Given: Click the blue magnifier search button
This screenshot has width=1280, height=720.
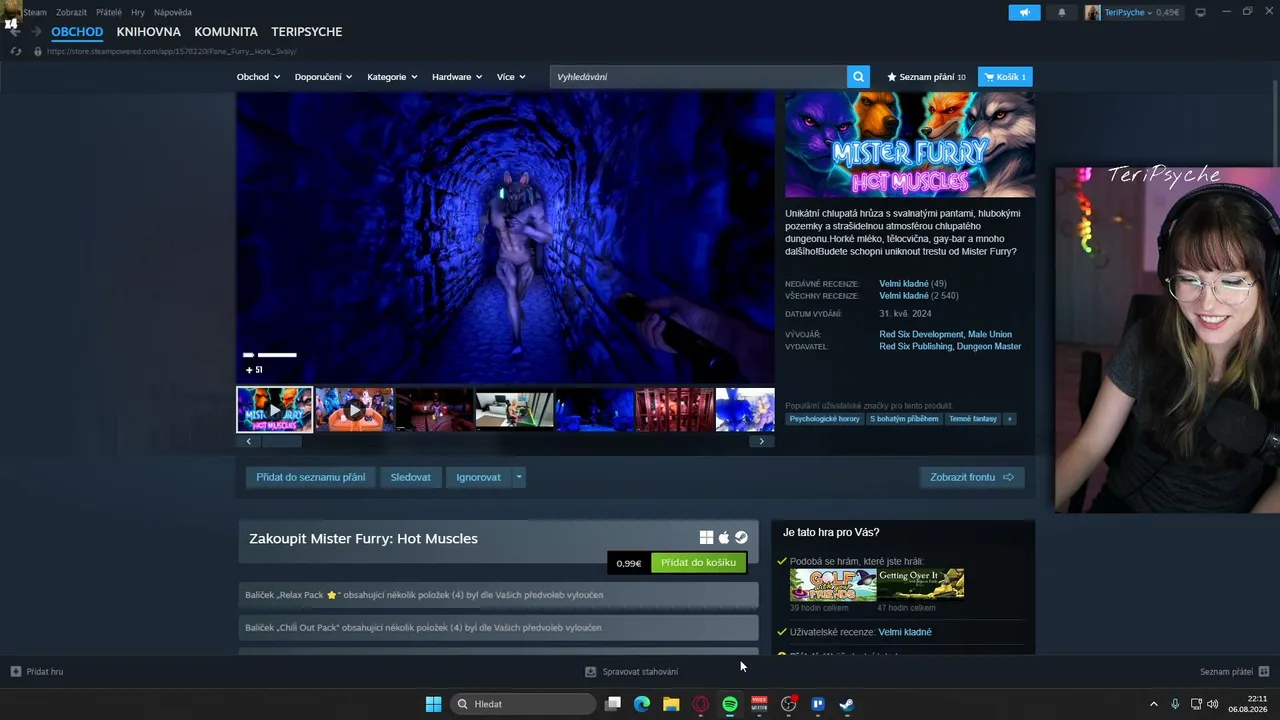Looking at the screenshot, I should [x=858, y=77].
